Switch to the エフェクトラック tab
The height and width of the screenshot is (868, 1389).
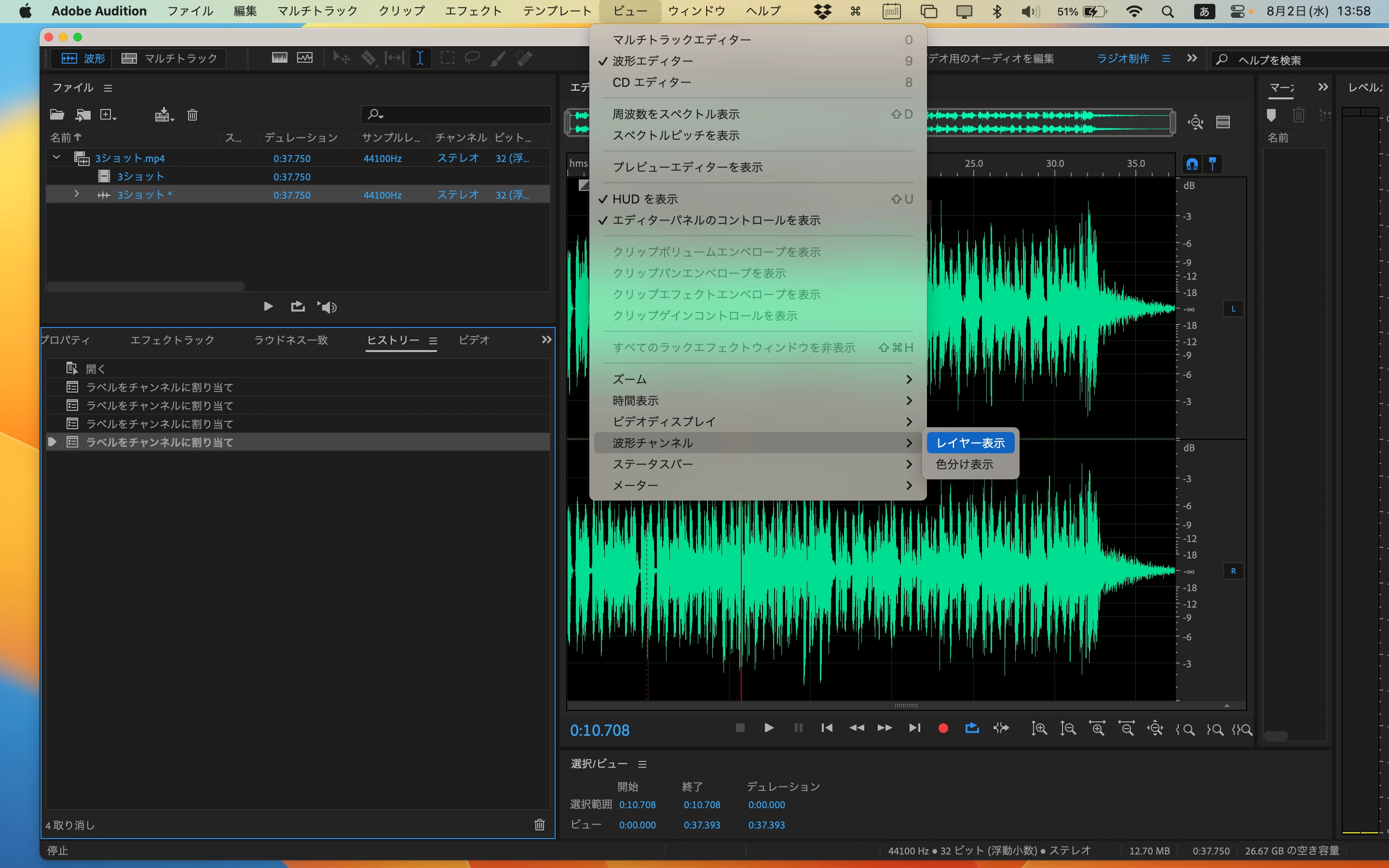(172, 340)
